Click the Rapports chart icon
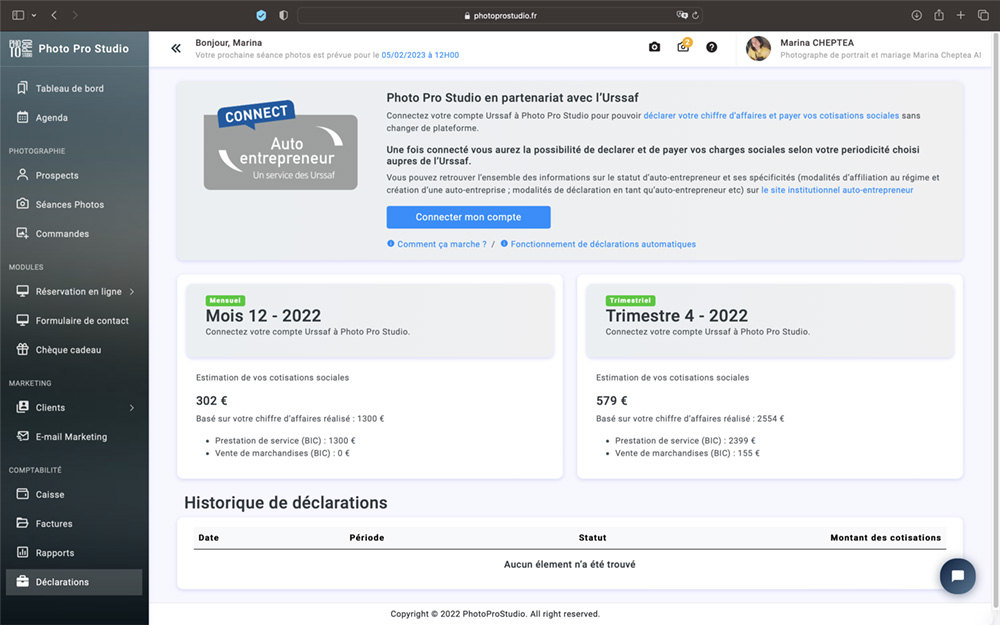Screen dimensions: 1000x625 (x=22, y=552)
